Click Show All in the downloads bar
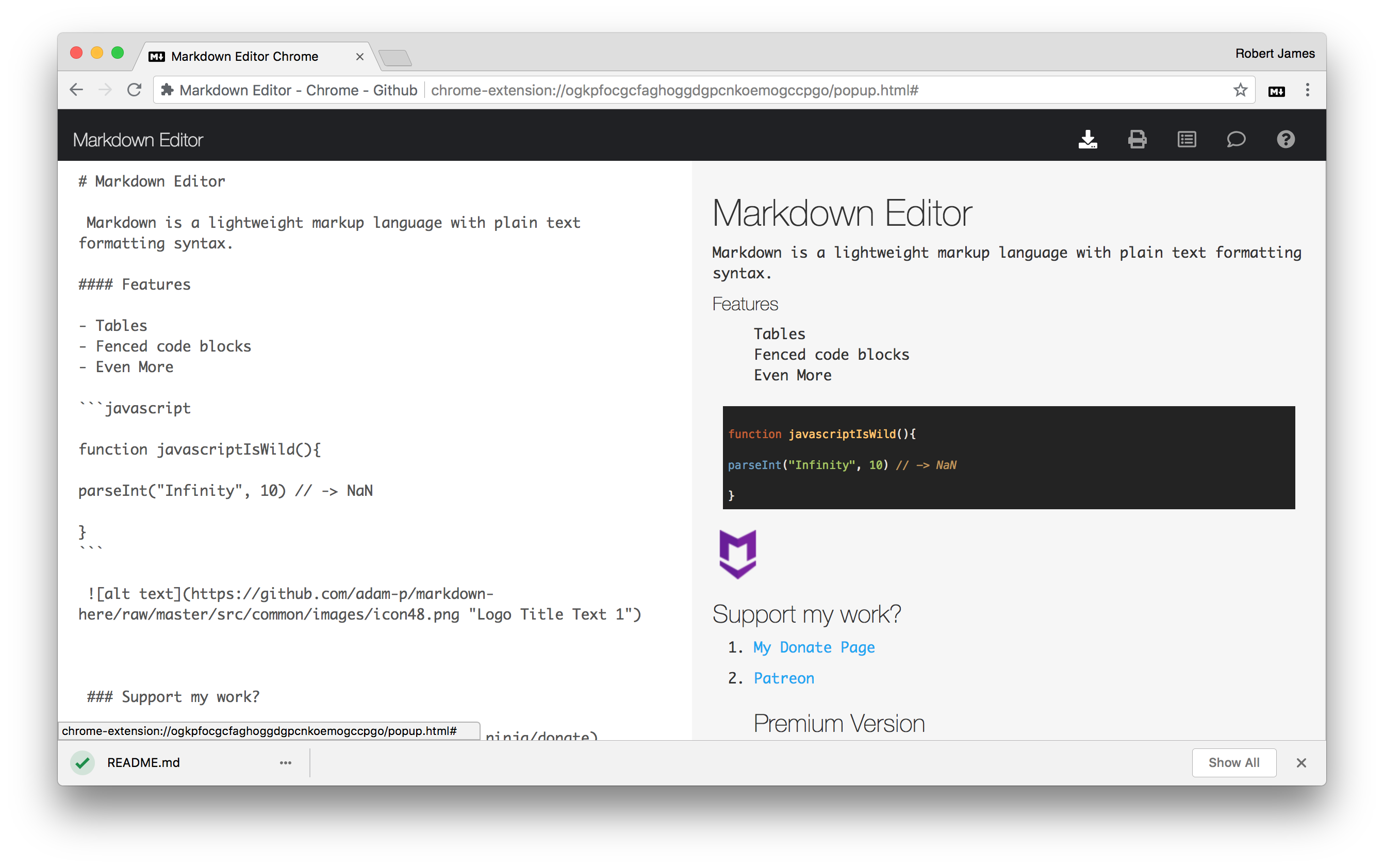This screenshot has width=1384, height=868. pos(1233,762)
